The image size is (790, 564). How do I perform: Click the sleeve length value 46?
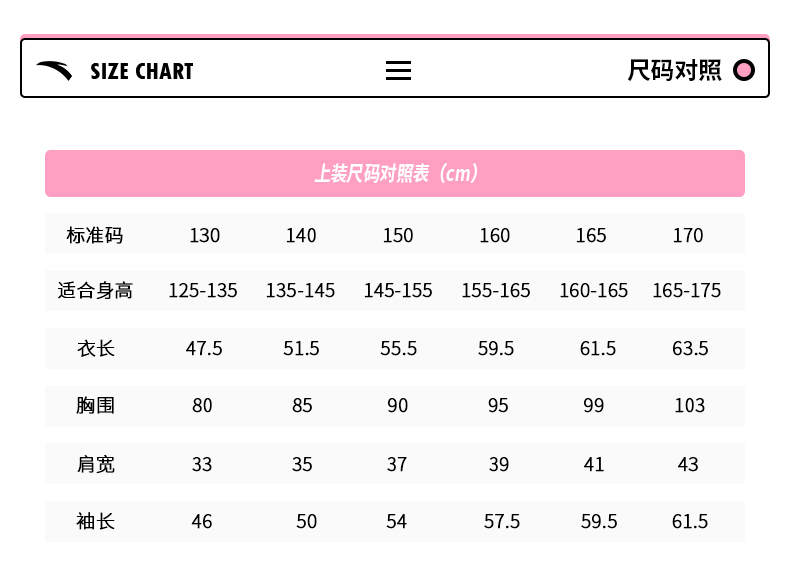tap(202, 521)
